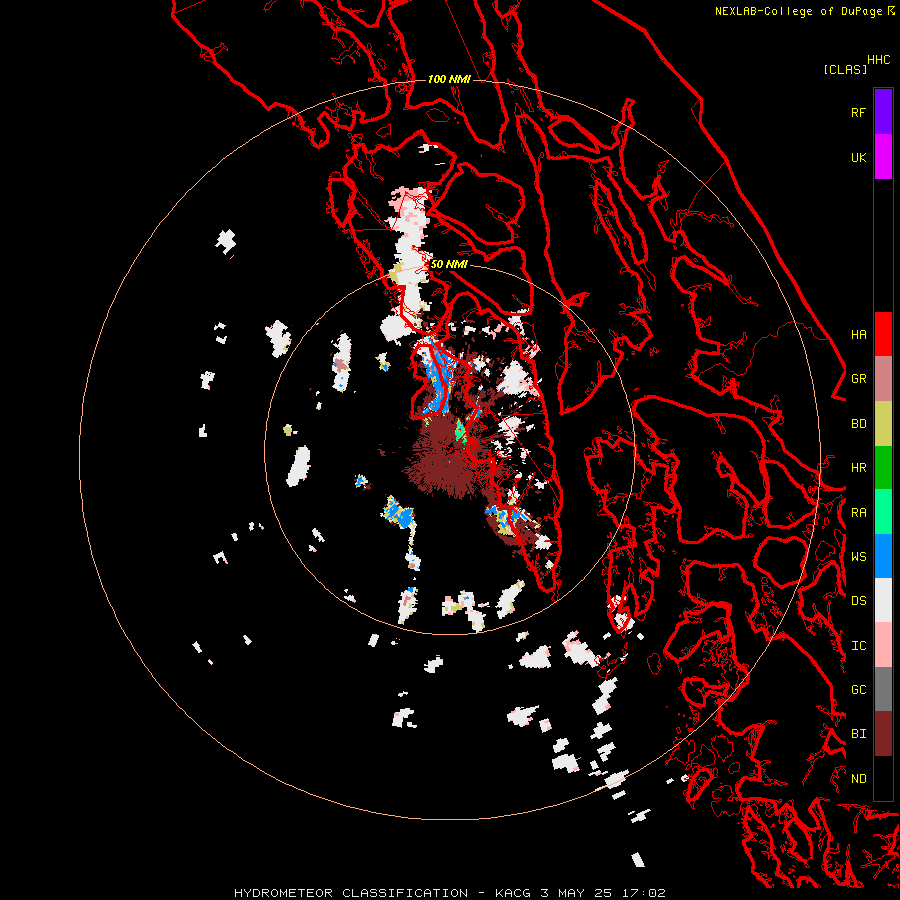Click the HA legend label

[858, 335]
